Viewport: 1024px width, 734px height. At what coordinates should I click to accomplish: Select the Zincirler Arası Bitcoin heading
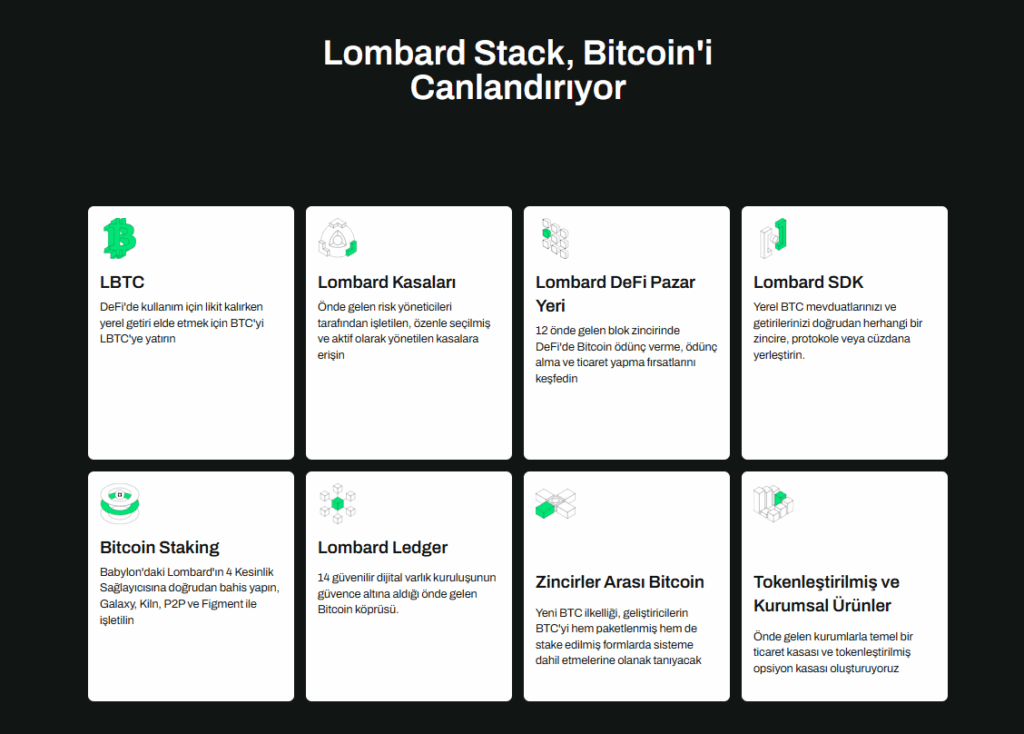(x=620, y=582)
